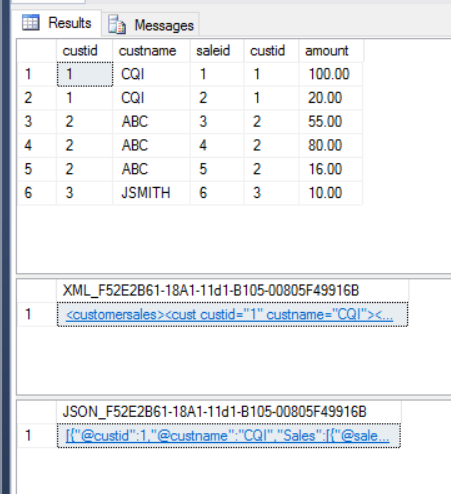Click the amount cell 10.00

pyautogui.click(x=331, y=193)
